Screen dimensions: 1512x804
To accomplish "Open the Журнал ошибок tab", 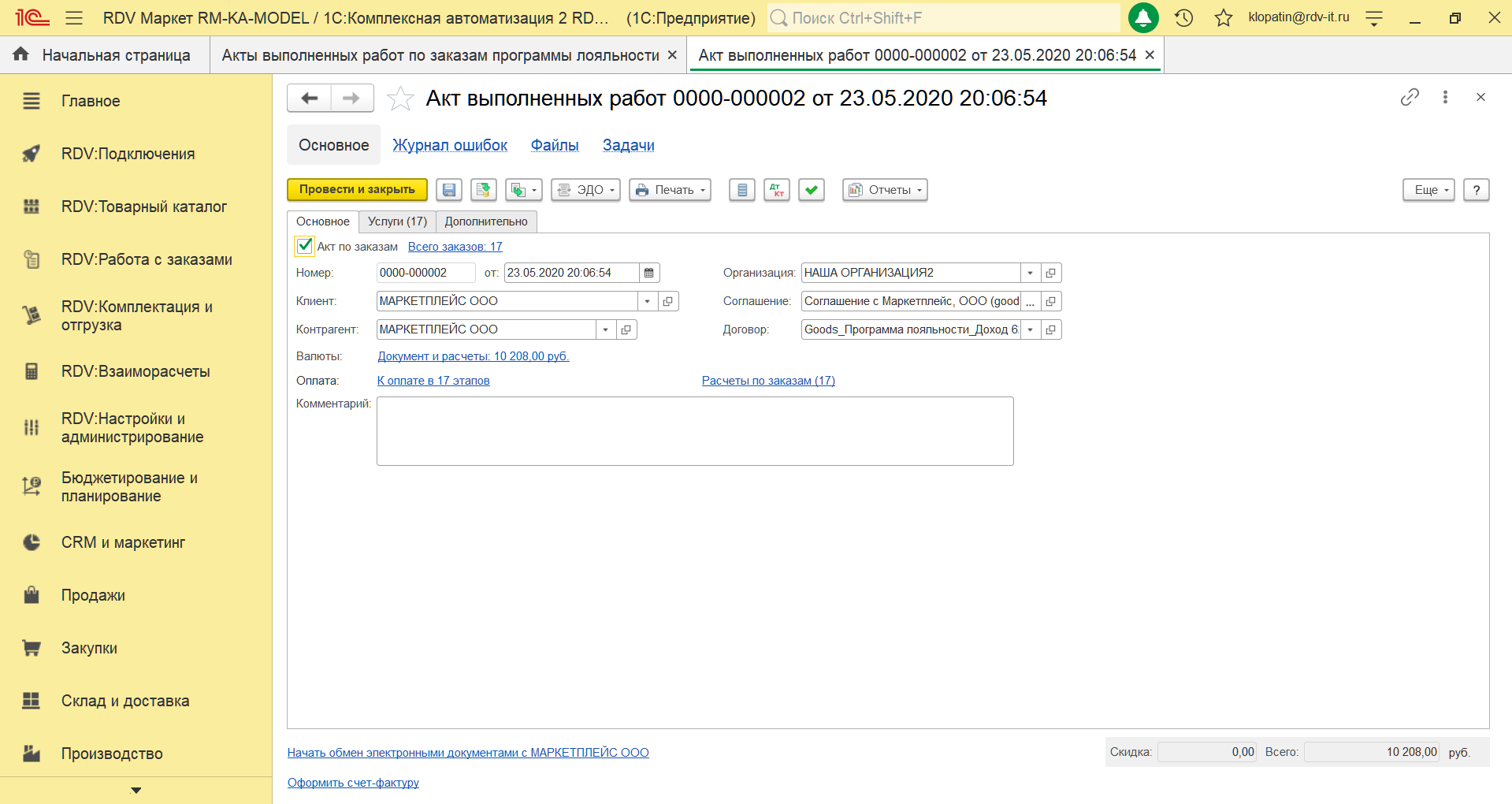I will coord(450,145).
